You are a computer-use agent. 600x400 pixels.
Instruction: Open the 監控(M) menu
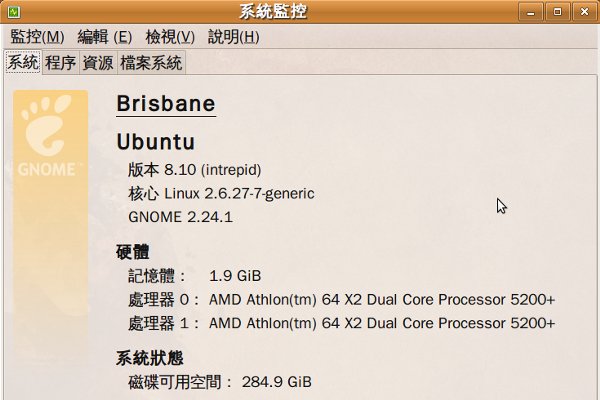pyautogui.click(x=37, y=37)
